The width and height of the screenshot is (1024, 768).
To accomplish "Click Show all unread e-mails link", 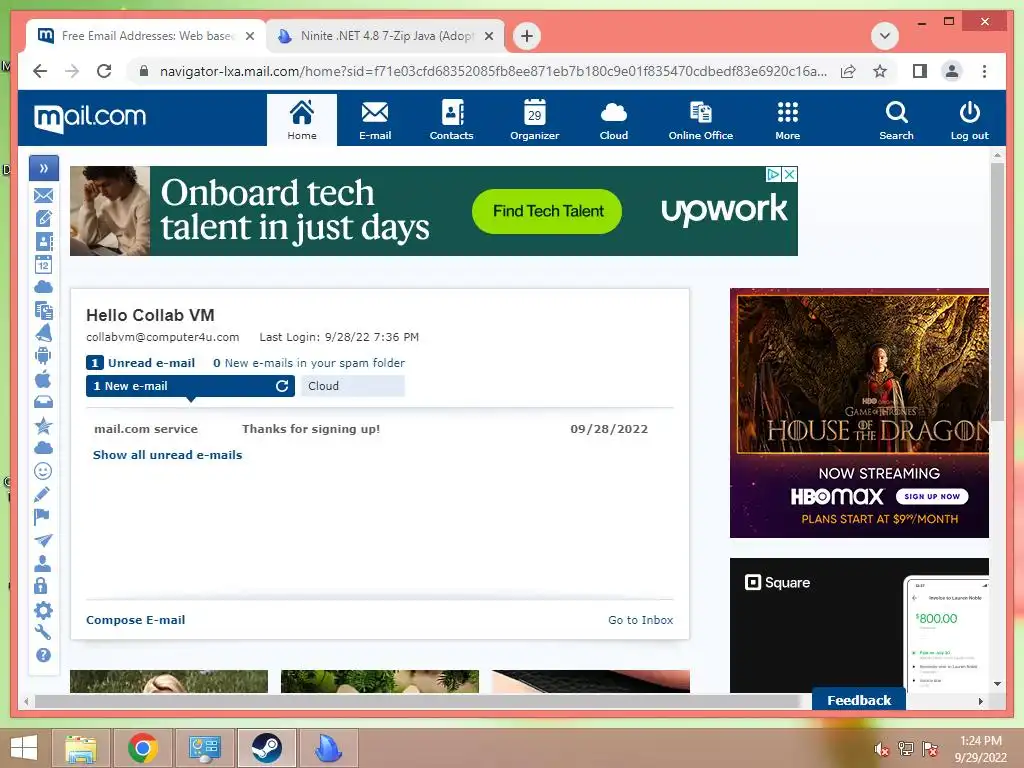I will click(x=167, y=455).
